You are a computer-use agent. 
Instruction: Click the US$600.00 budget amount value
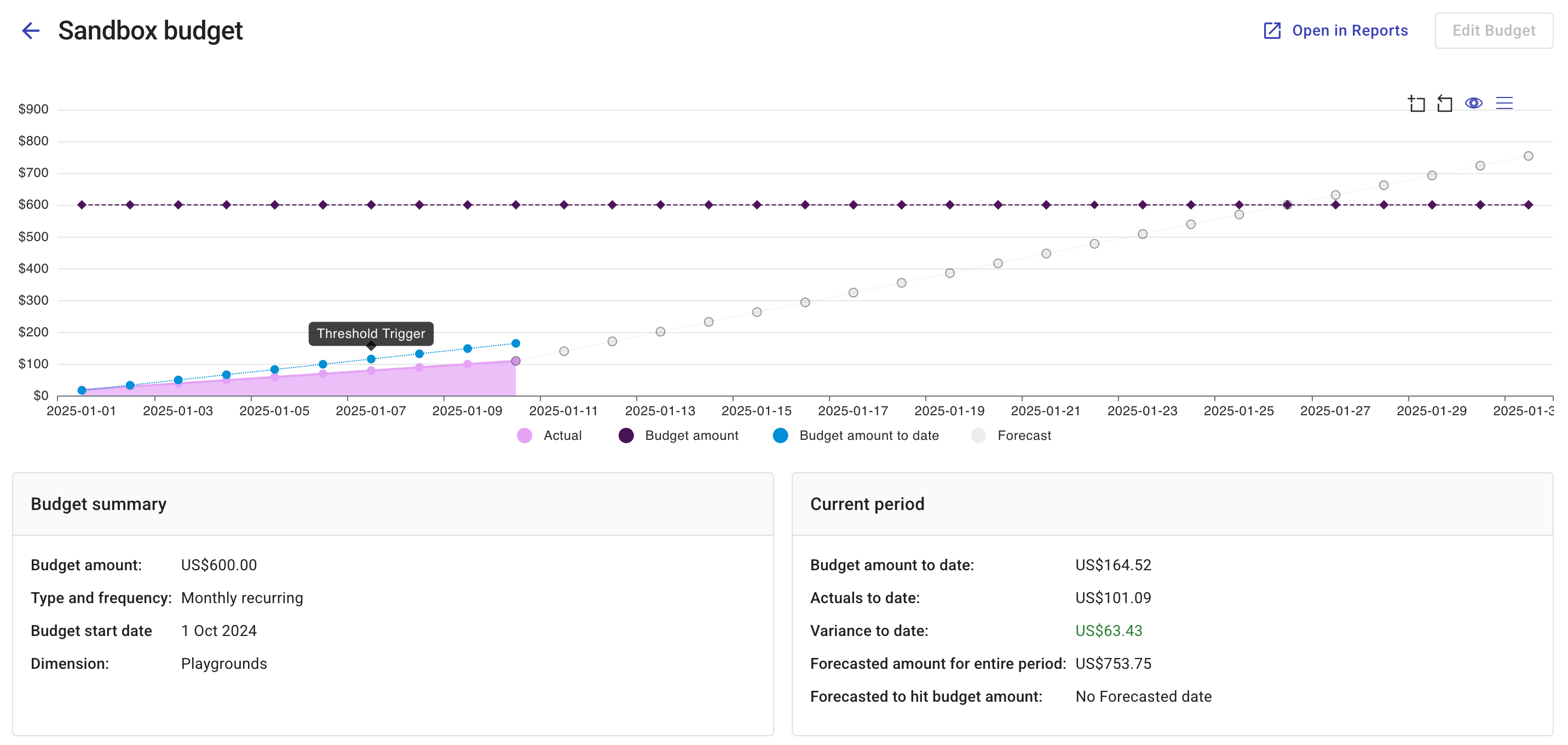click(x=218, y=565)
